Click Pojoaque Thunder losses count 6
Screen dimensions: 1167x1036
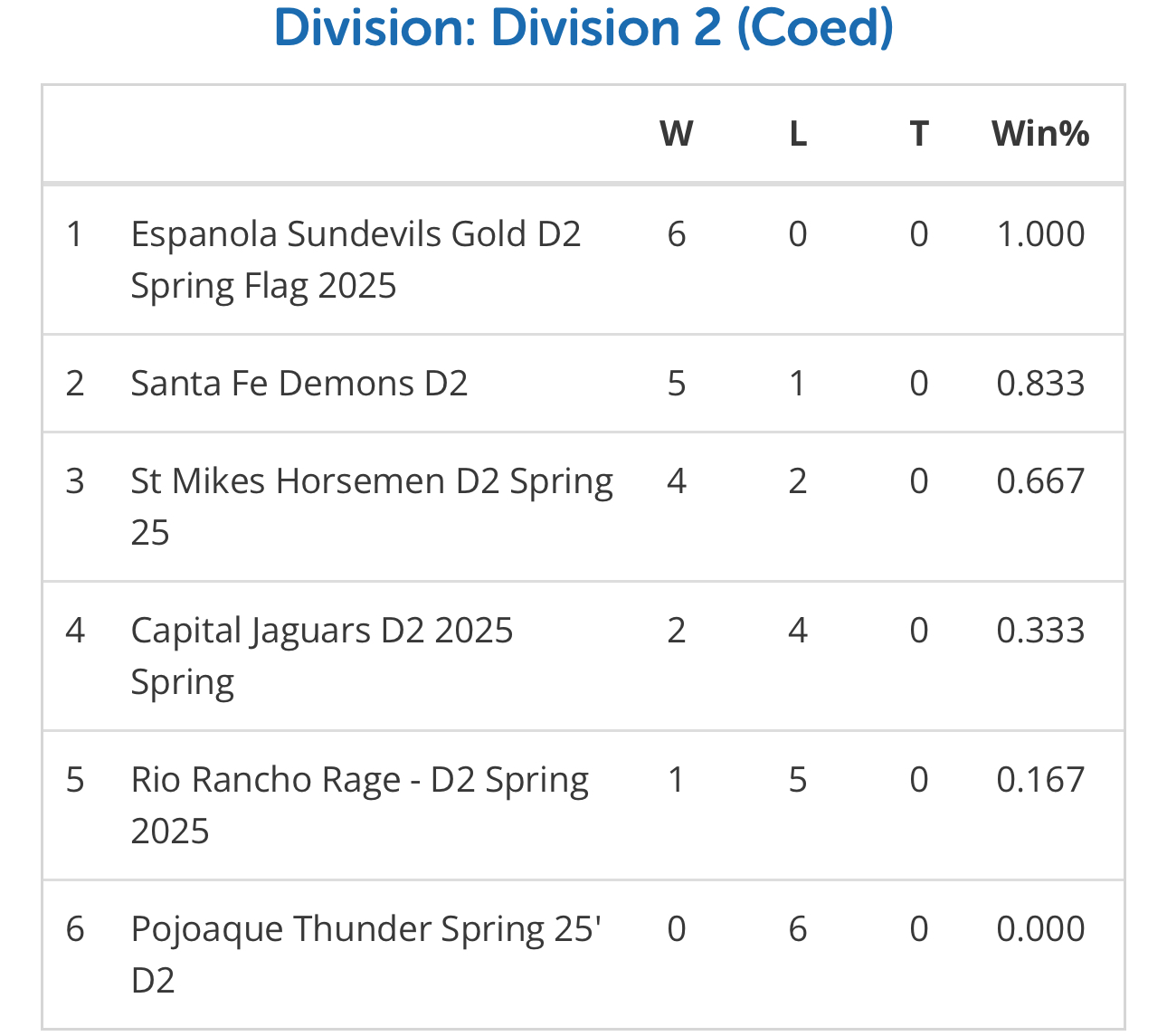click(x=798, y=929)
